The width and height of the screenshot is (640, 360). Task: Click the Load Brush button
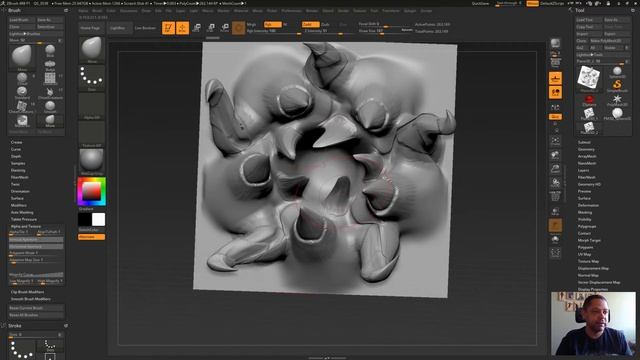pos(22,20)
